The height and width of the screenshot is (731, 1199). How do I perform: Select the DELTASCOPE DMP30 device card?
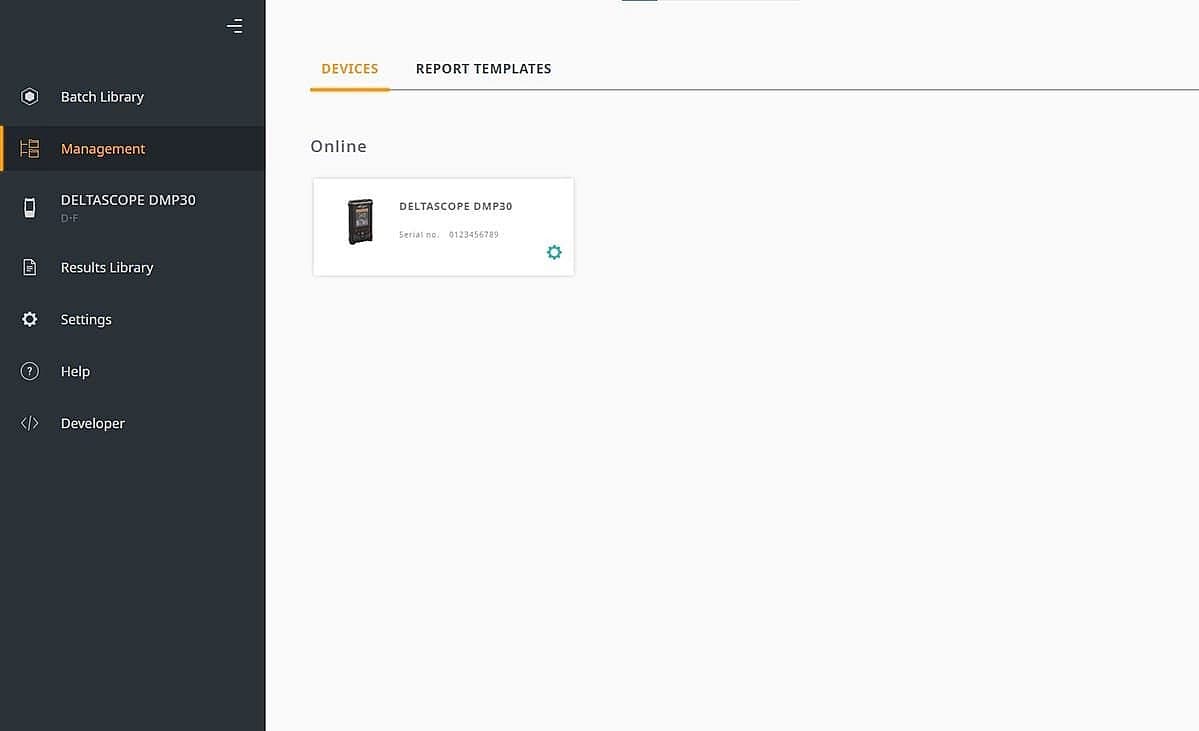[x=443, y=226]
